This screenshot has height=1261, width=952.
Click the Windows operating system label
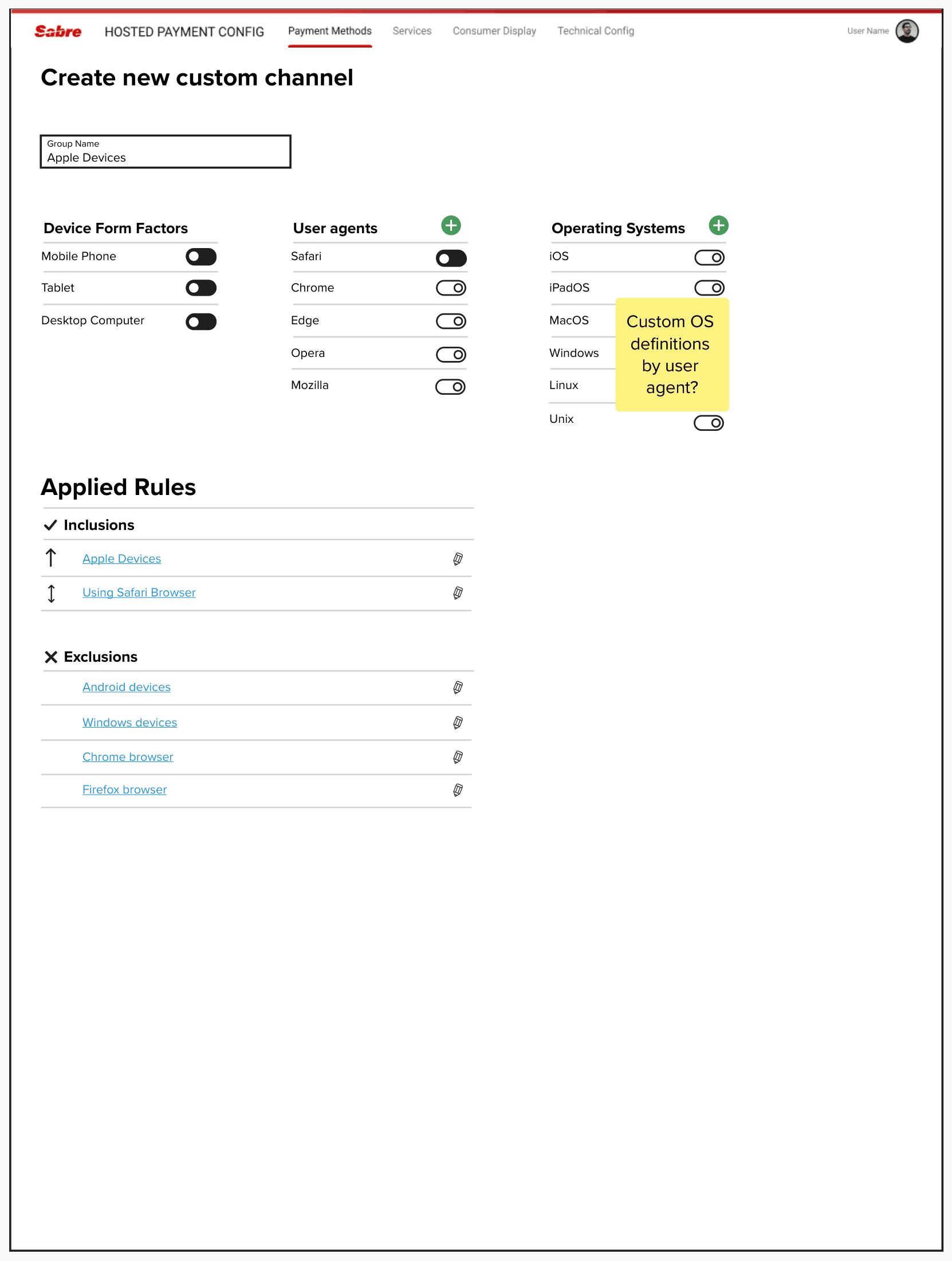(574, 353)
